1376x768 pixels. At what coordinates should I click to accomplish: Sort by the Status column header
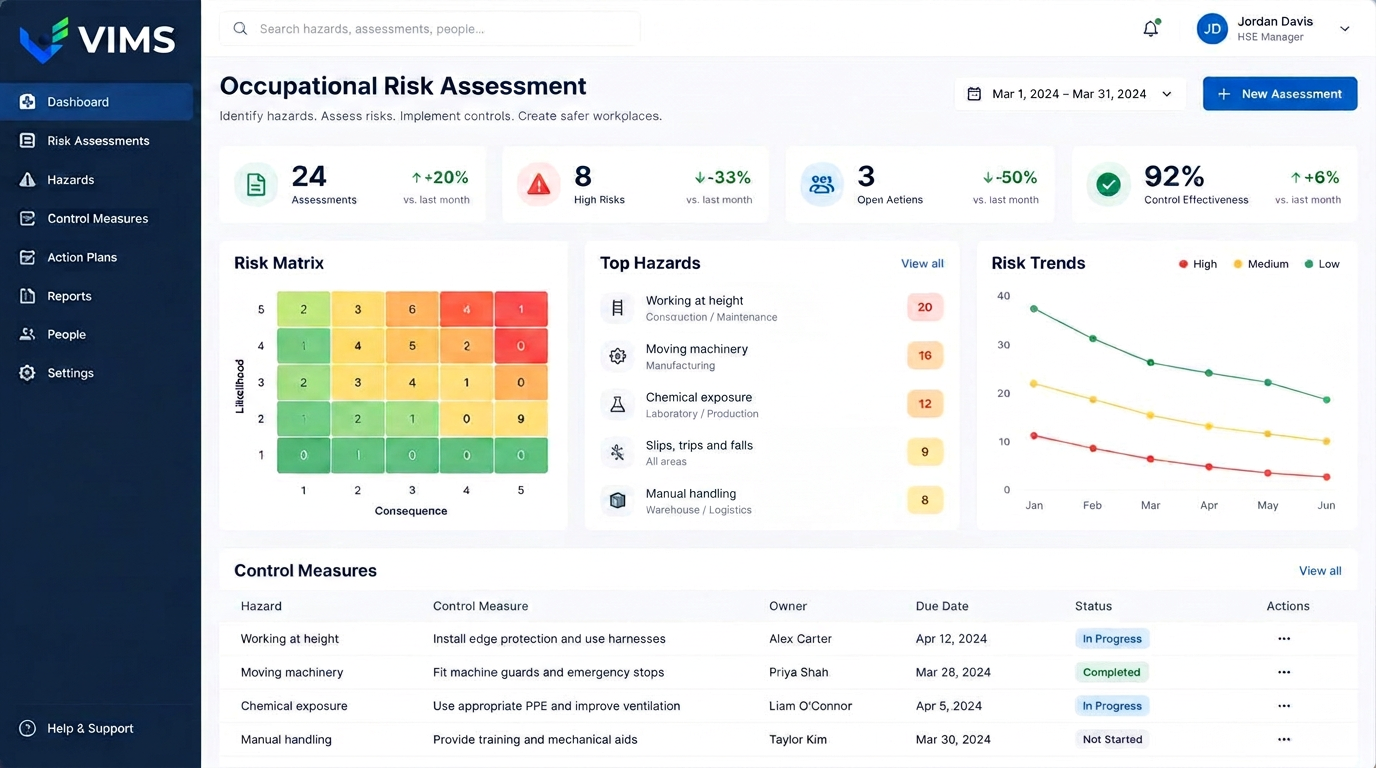pyautogui.click(x=1093, y=606)
